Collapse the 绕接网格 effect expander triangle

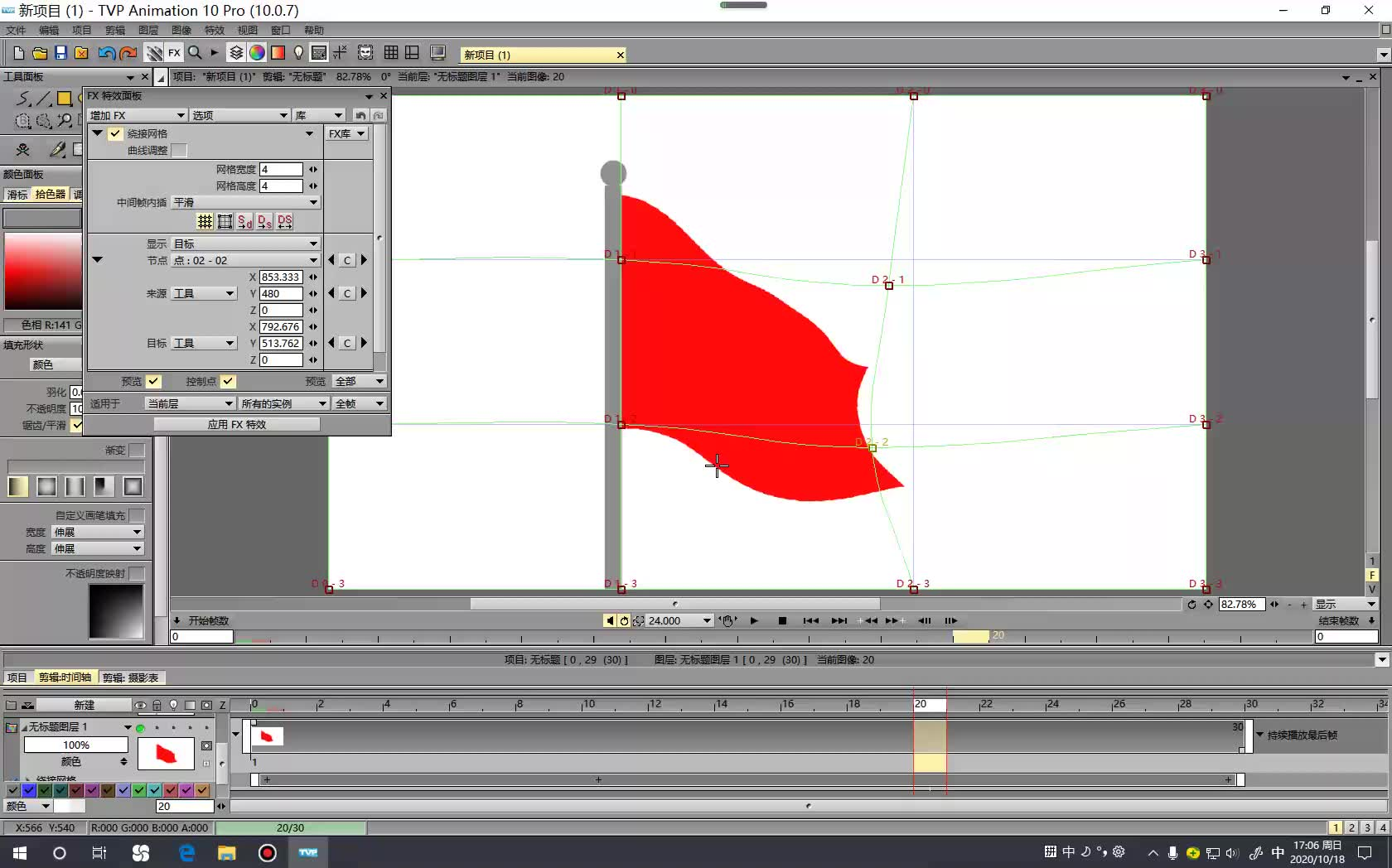pos(97,133)
